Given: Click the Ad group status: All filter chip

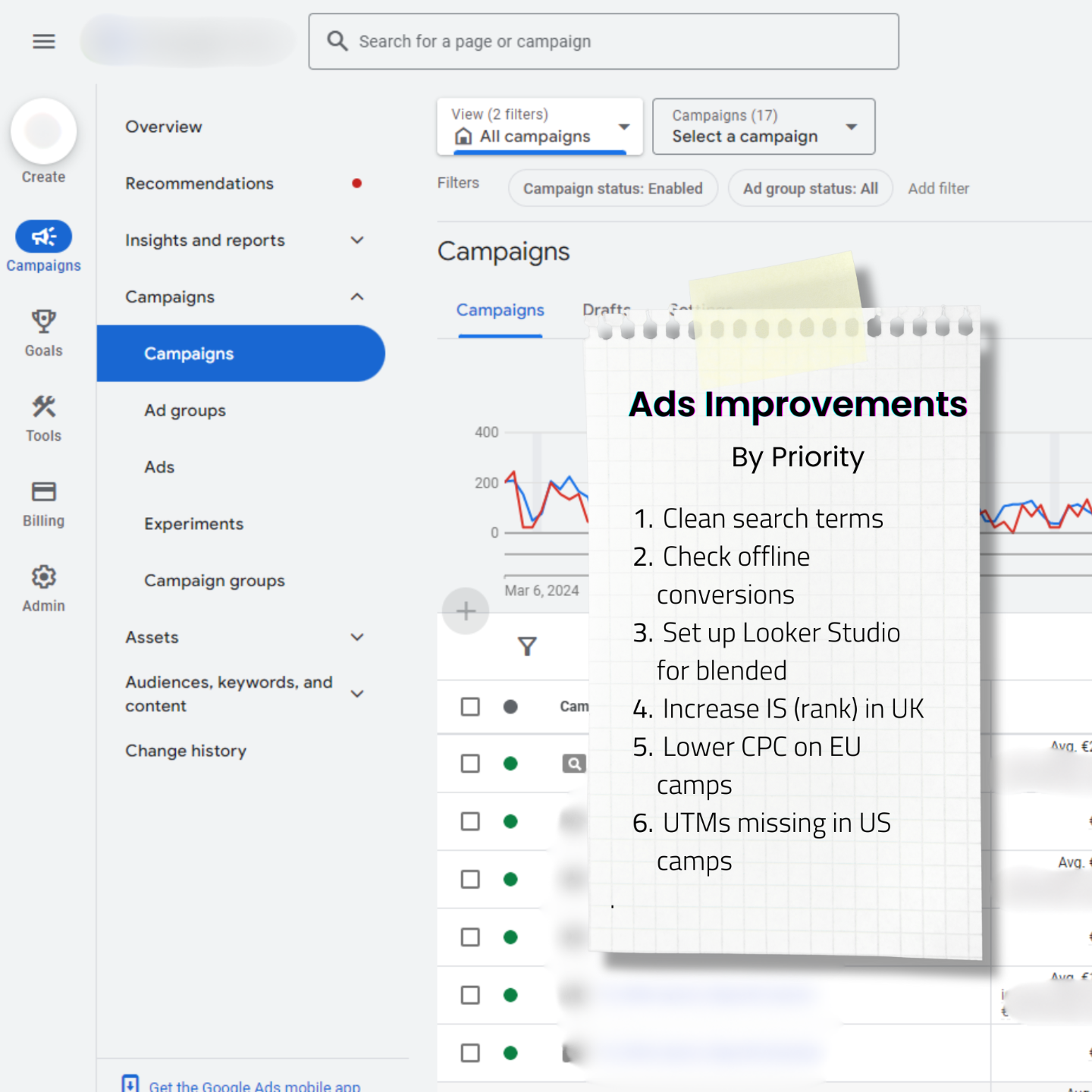Looking at the screenshot, I should (811, 189).
